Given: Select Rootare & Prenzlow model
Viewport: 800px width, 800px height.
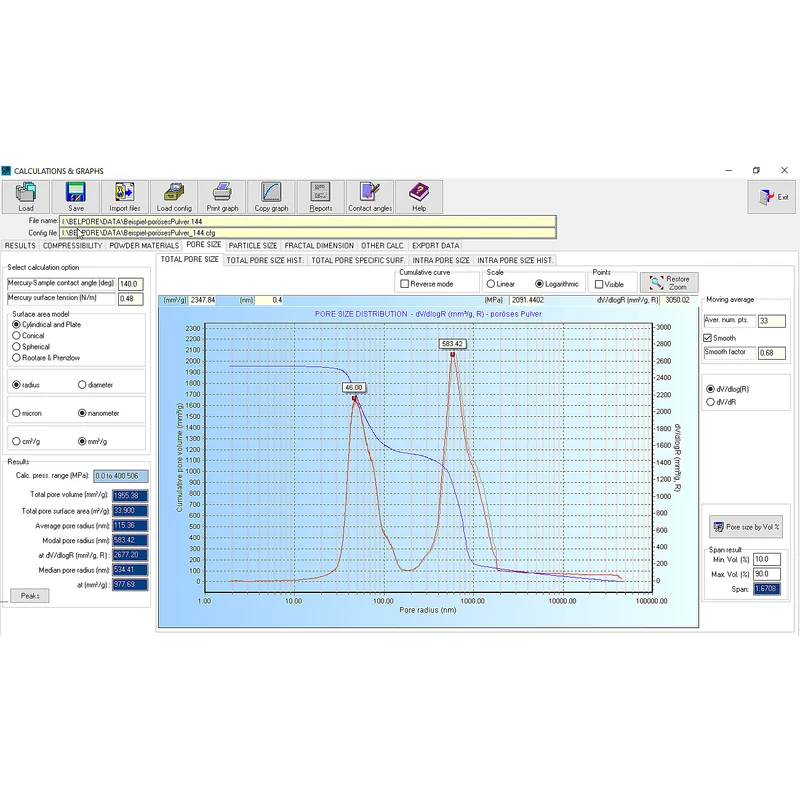Looking at the screenshot, I should point(16,358).
